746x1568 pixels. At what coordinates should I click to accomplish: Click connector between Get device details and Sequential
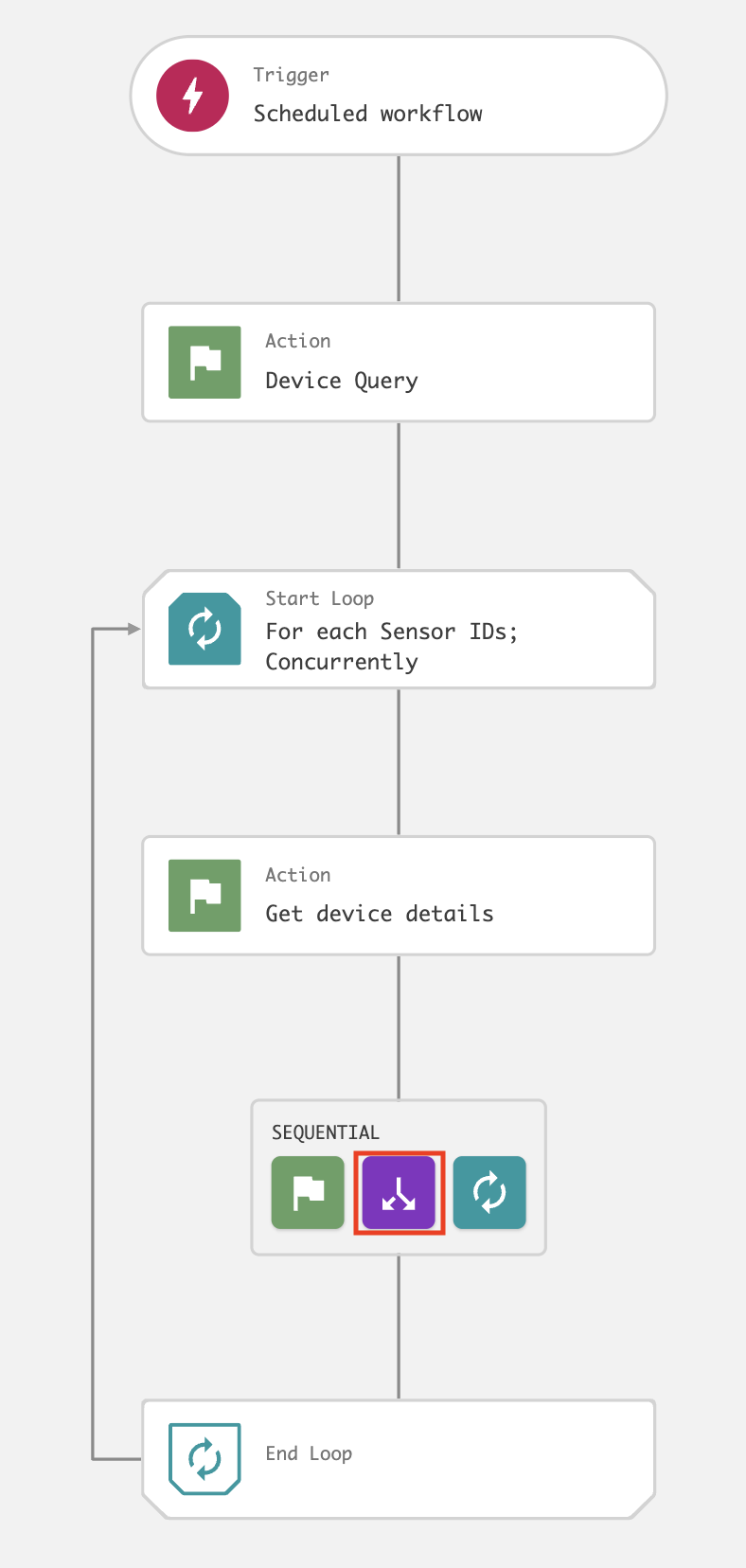click(399, 1027)
